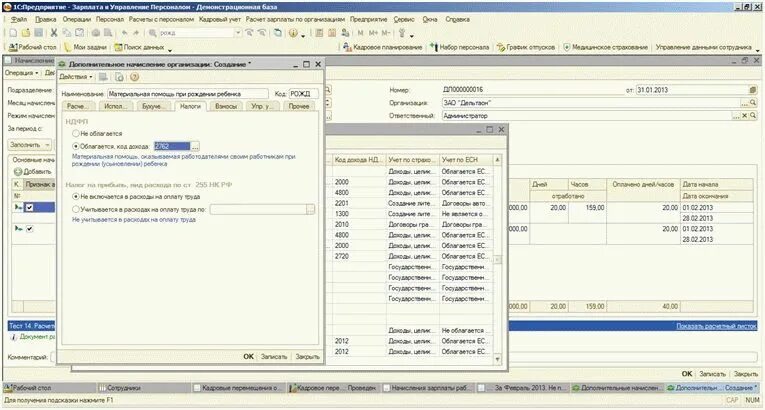Click the Print preview icon
This screenshot has height=410, width=765.
pyautogui.click(x=108, y=33)
